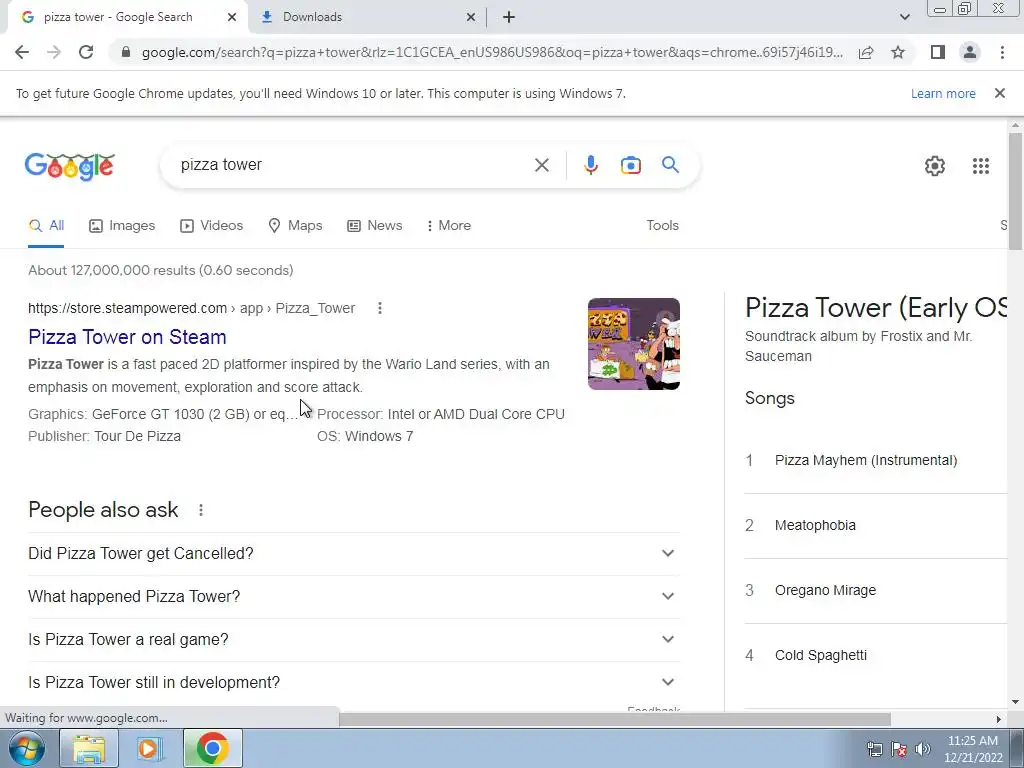Expand Is Pizza Tower a real game
This screenshot has width=1024, height=768.
coord(353,640)
